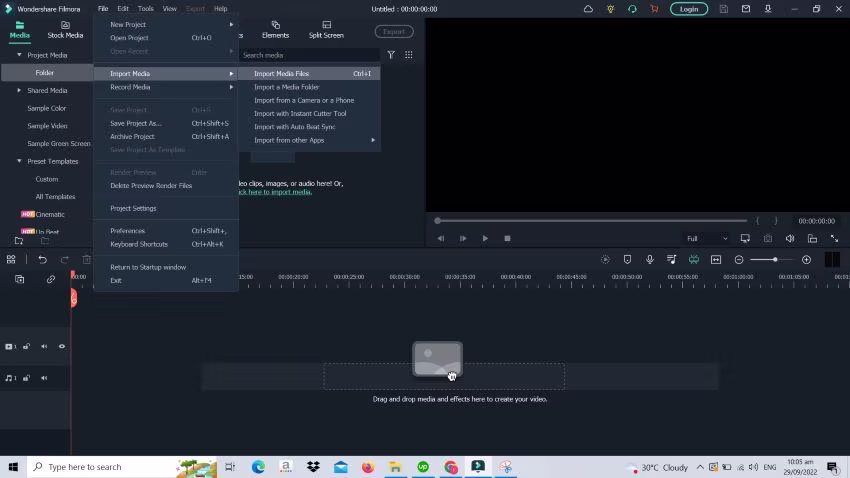Click the Search media field
Image resolution: width=850 pixels, height=478 pixels.
click(x=309, y=55)
